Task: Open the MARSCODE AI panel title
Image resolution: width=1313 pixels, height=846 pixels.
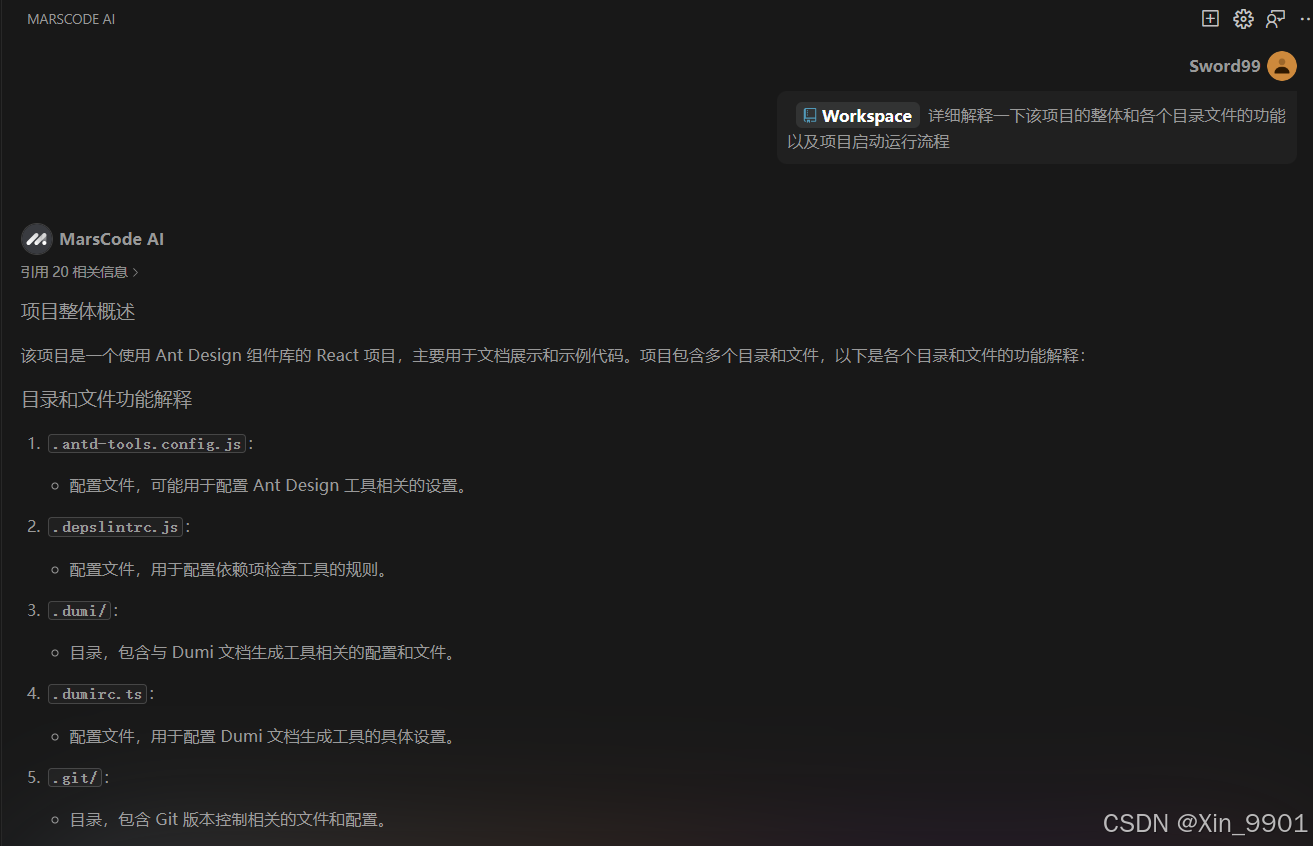Action: coord(71,18)
